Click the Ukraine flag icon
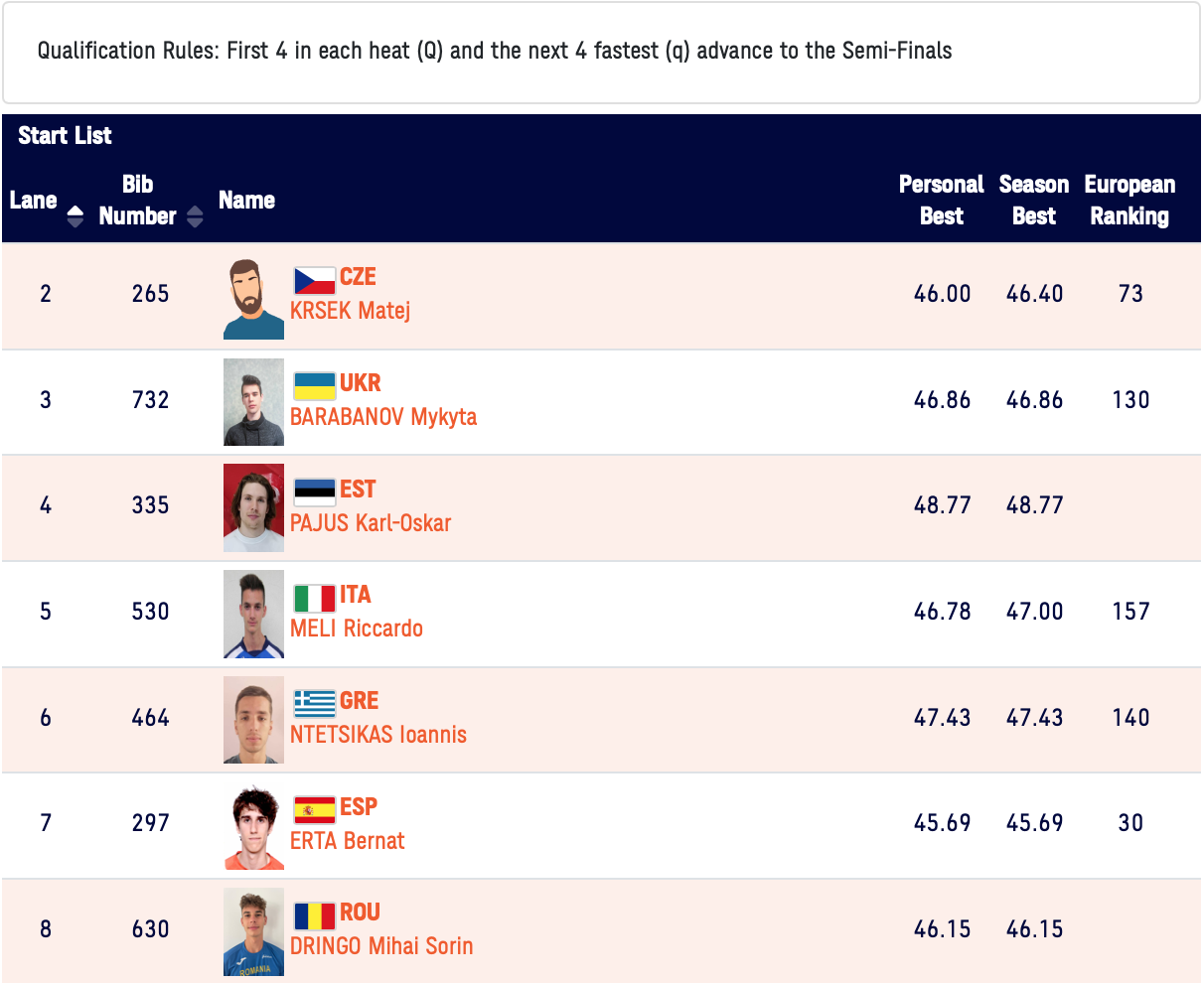Screen dimensions: 1204x983 tap(314, 385)
